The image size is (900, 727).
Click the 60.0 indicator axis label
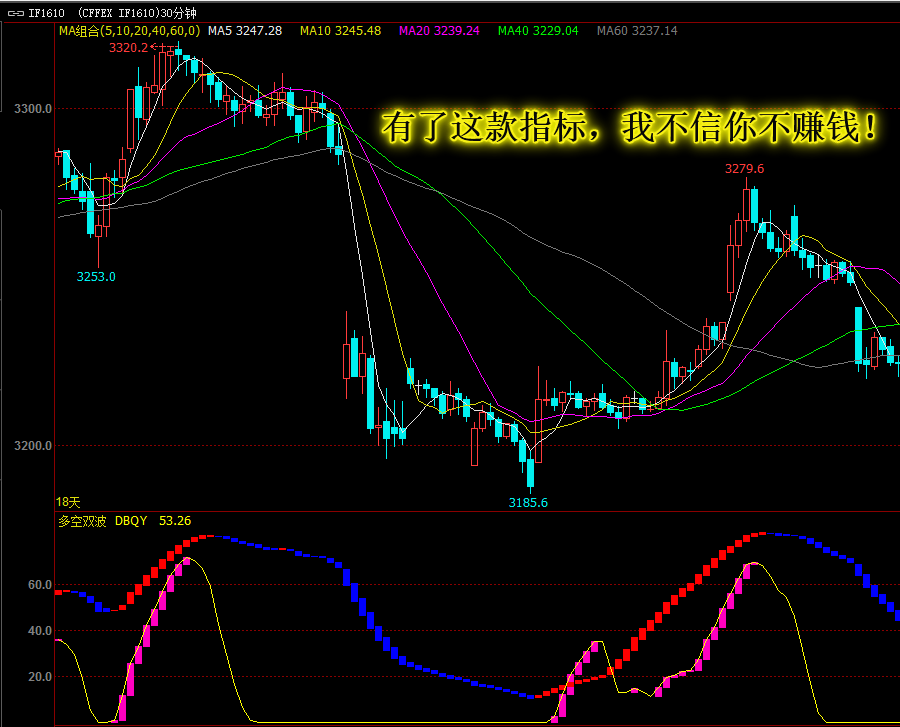(40, 585)
